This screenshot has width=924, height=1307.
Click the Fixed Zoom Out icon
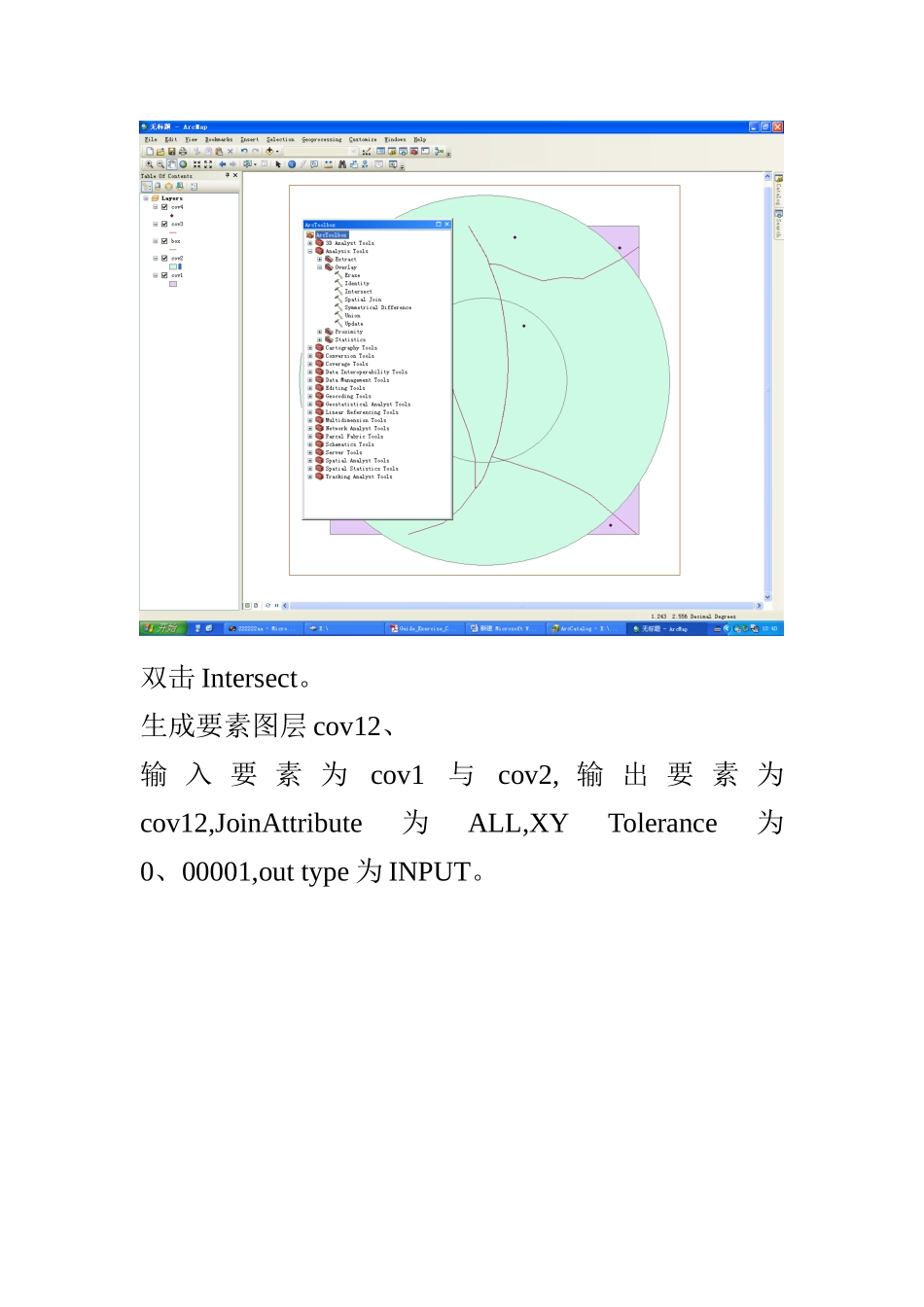tap(208, 164)
